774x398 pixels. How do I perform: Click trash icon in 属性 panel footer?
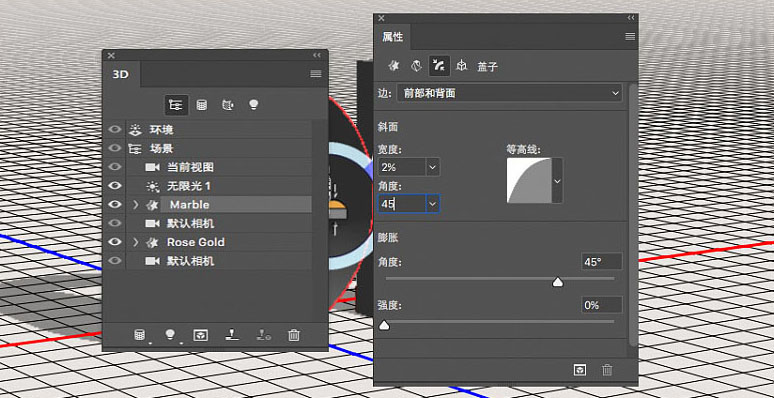tap(607, 370)
